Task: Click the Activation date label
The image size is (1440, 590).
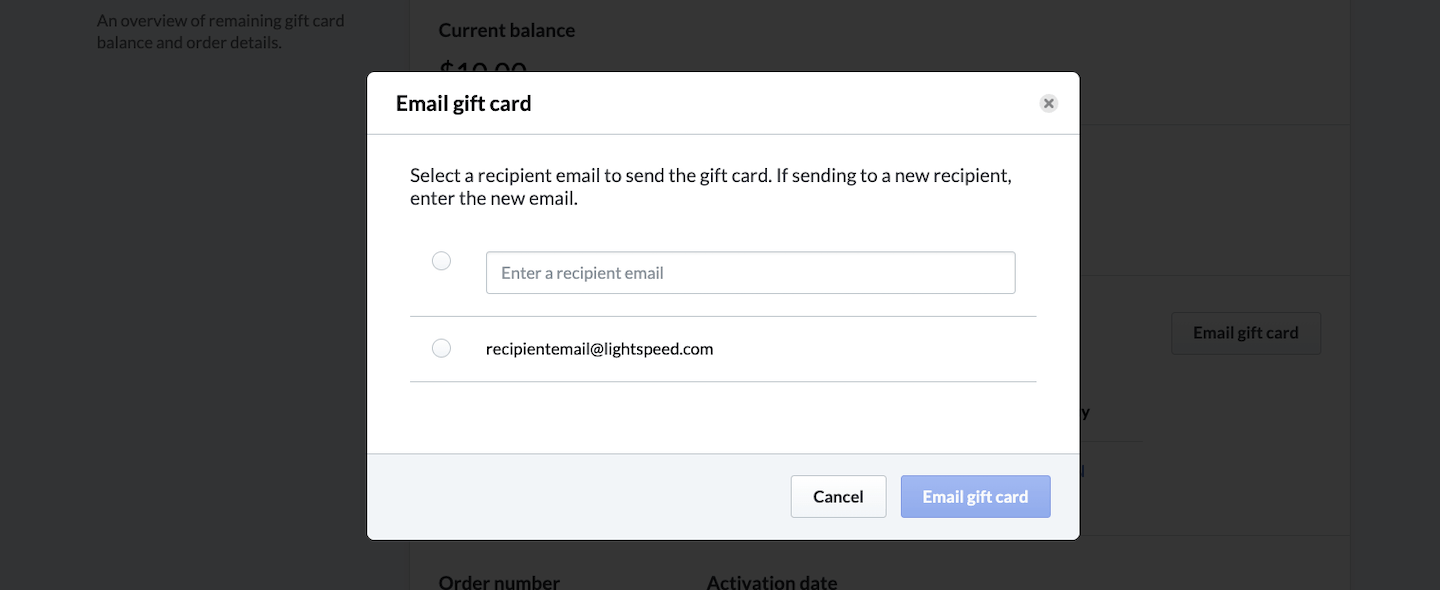Action: (771, 581)
